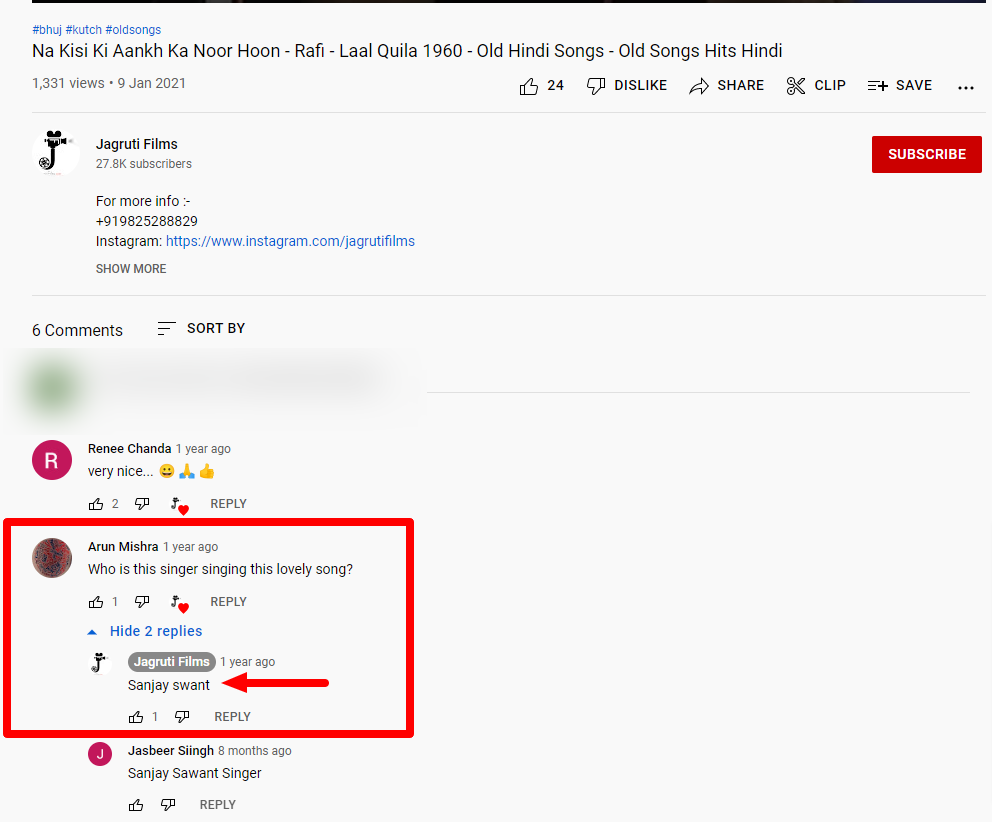The height and width of the screenshot is (822, 992).
Task: Subscribe to Jagruti Films channel
Action: [926, 154]
